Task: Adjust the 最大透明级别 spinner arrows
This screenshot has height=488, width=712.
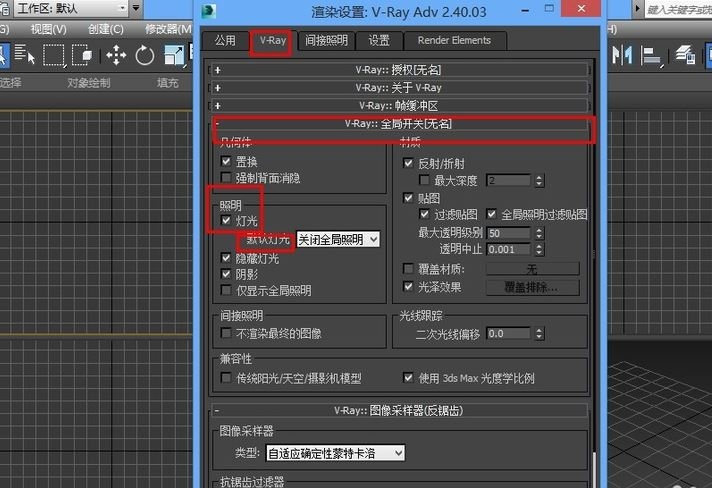Action: [x=539, y=233]
